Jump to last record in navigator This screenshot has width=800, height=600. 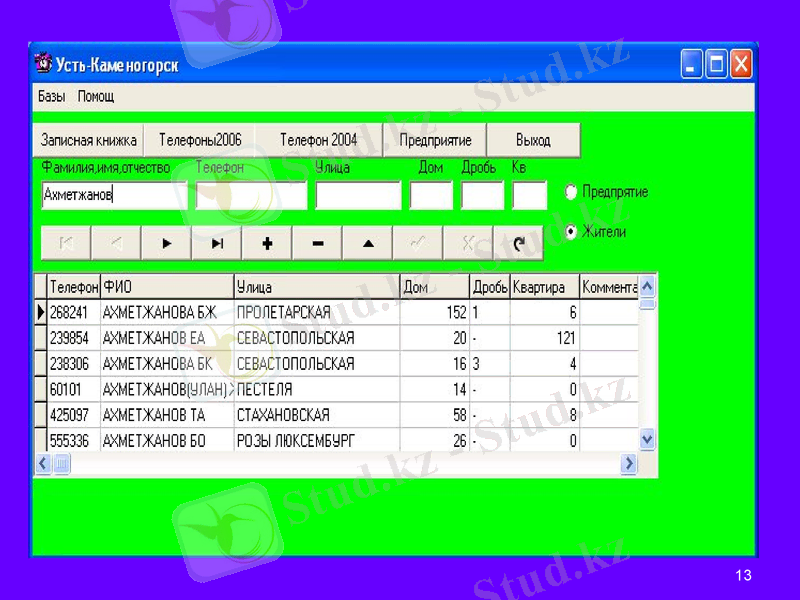point(217,242)
